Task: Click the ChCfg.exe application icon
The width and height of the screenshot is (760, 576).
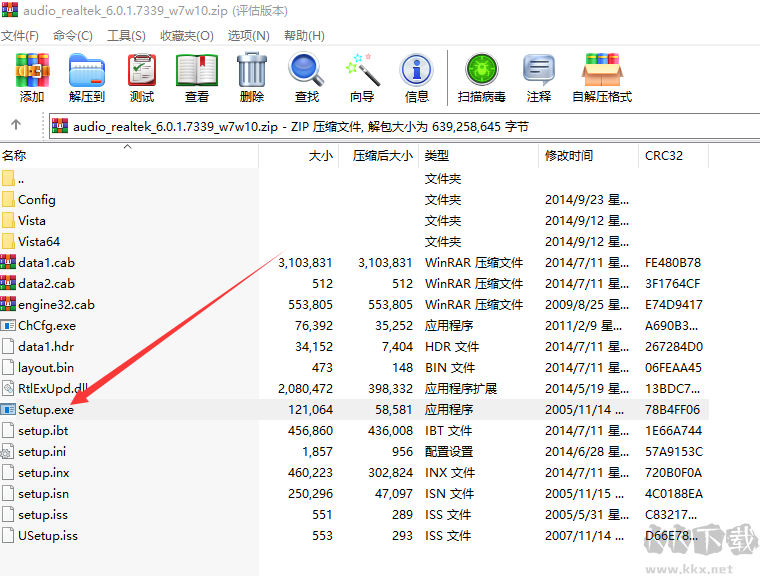Action: [8, 325]
